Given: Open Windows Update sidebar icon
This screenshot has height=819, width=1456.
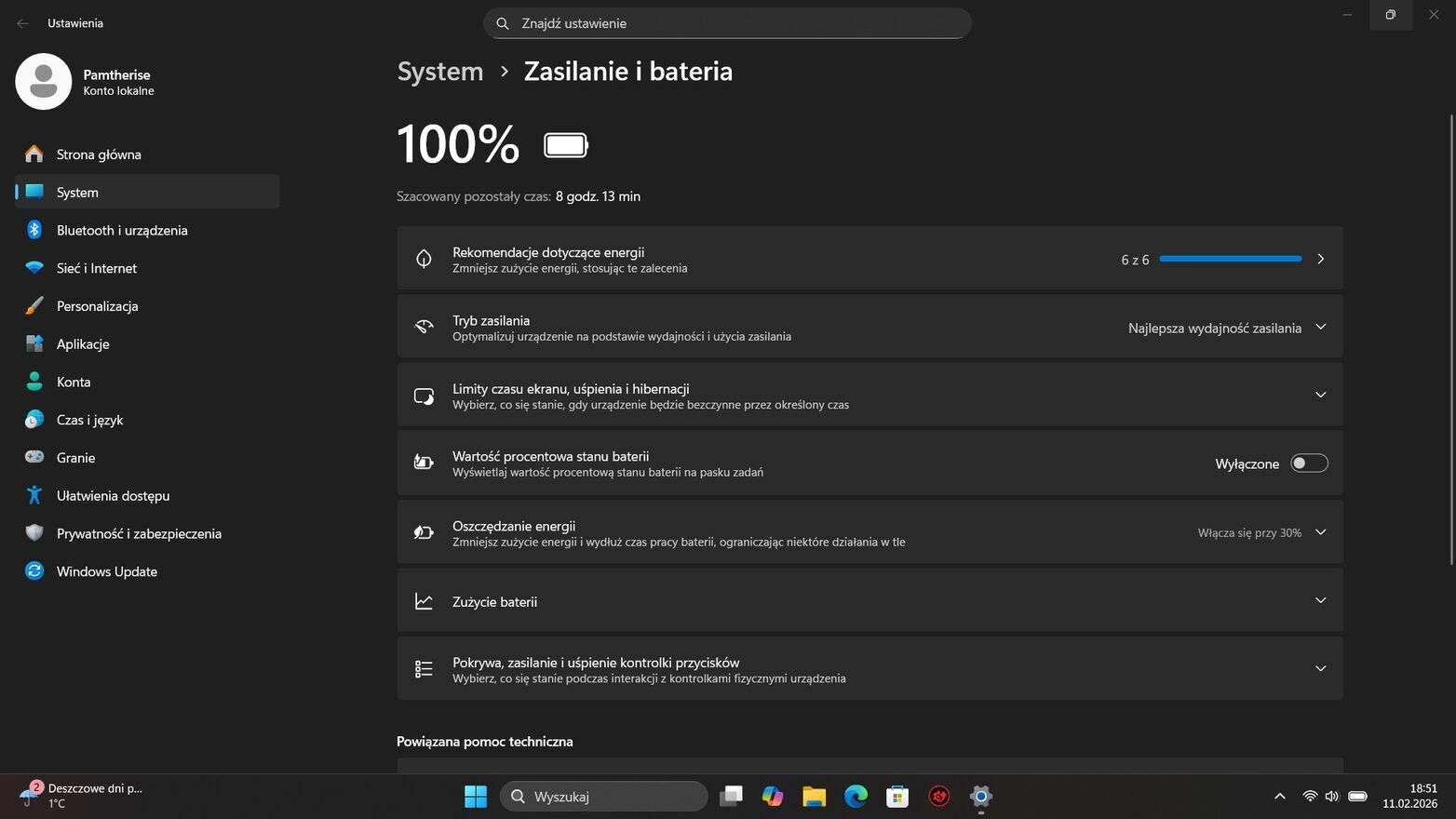Looking at the screenshot, I should [34, 571].
